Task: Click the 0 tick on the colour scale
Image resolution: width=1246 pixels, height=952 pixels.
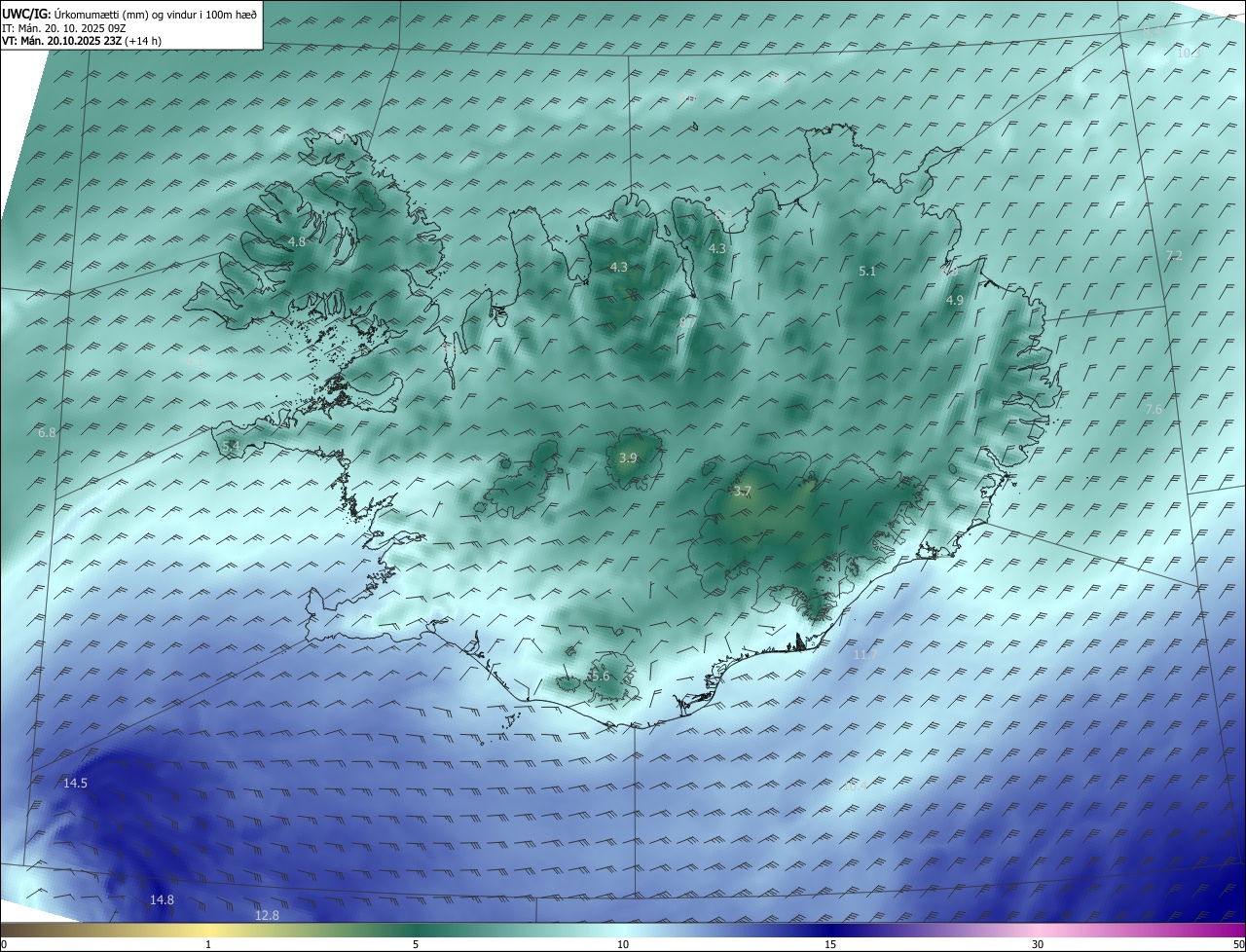Action: pyautogui.click(x=4, y=944)
